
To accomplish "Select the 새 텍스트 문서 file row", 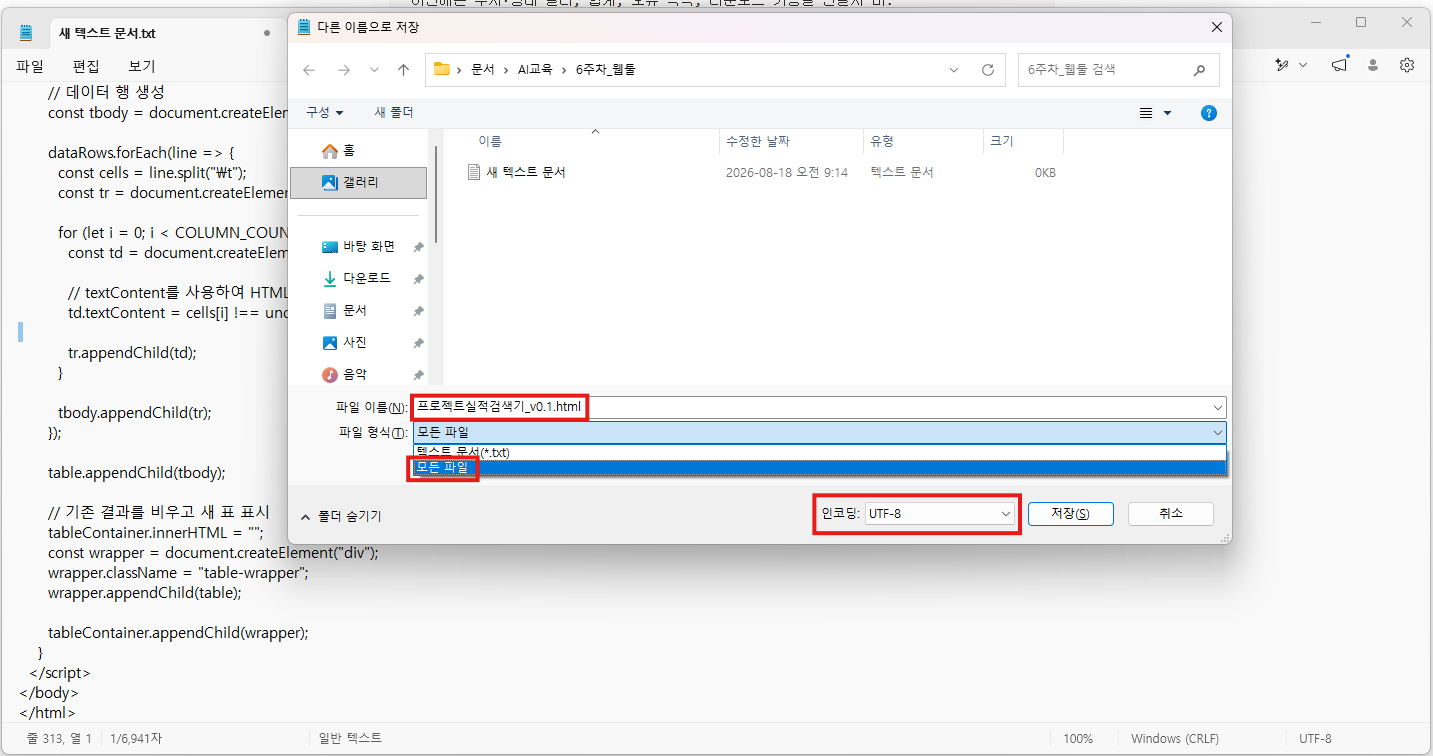I will (x=761, y=173).
